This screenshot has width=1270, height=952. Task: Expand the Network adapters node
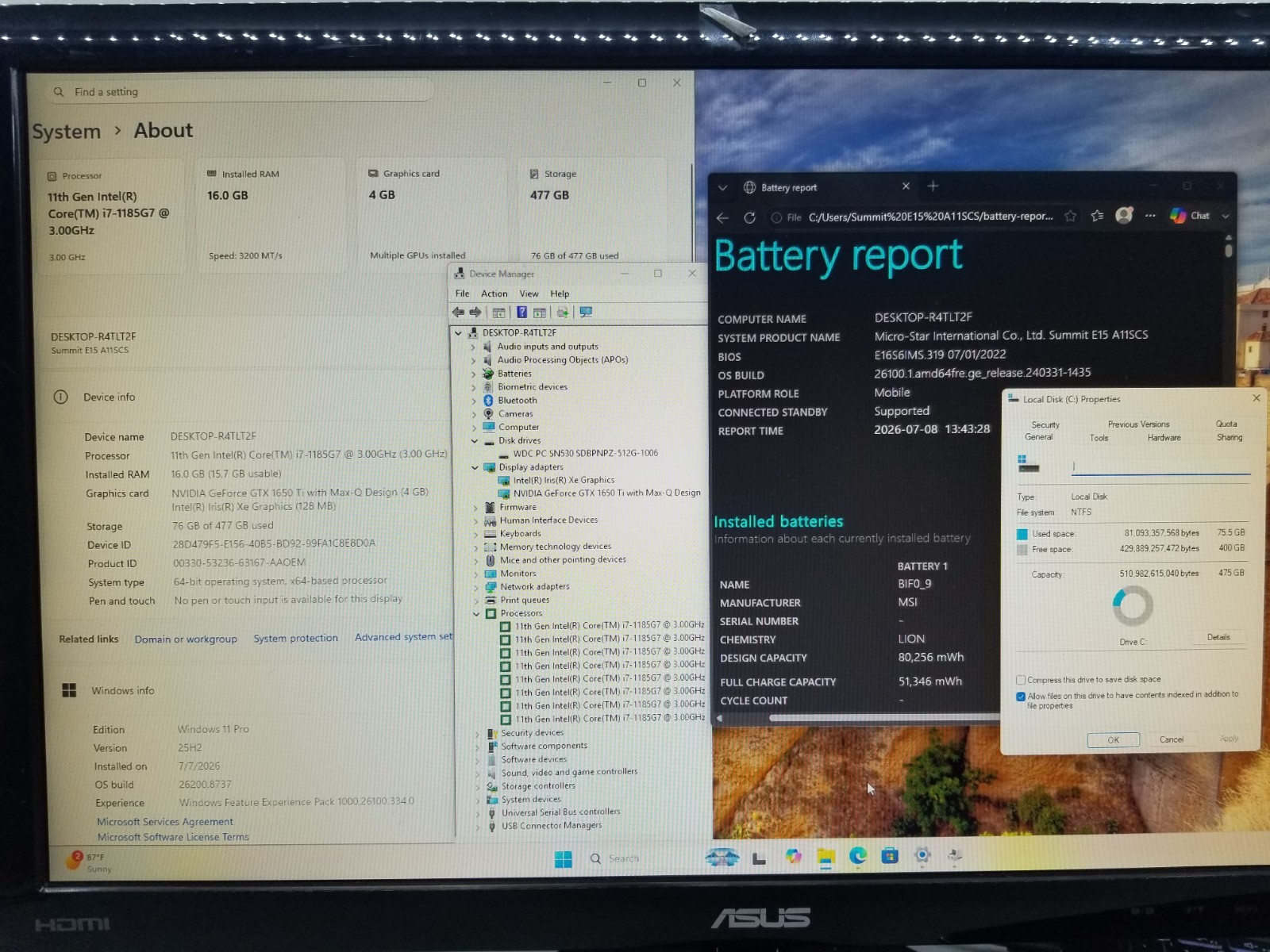[476, 587]
